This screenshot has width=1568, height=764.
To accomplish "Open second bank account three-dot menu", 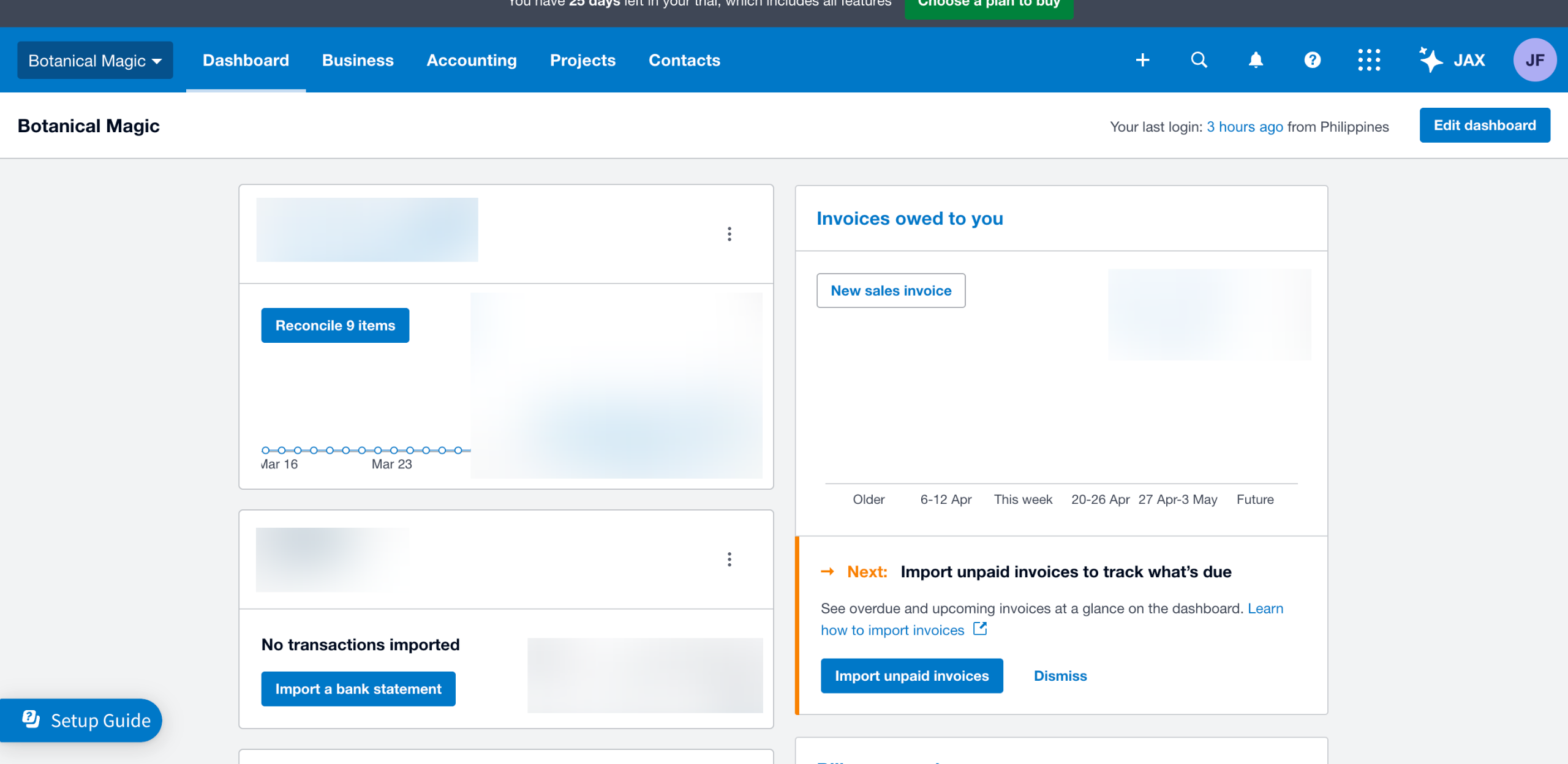I will click(x=729, y=559).
